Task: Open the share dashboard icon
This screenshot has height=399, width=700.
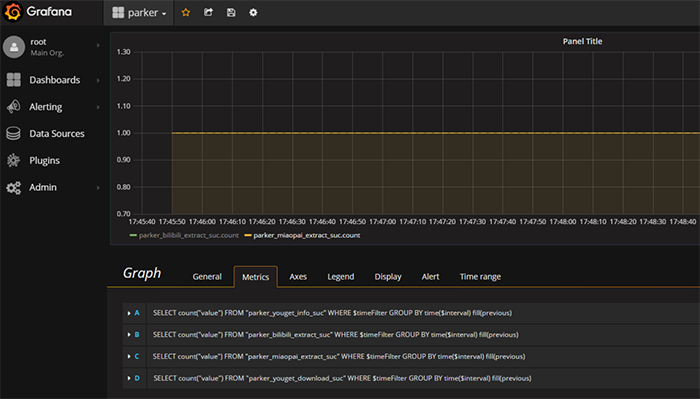Action: click(208, 12)
